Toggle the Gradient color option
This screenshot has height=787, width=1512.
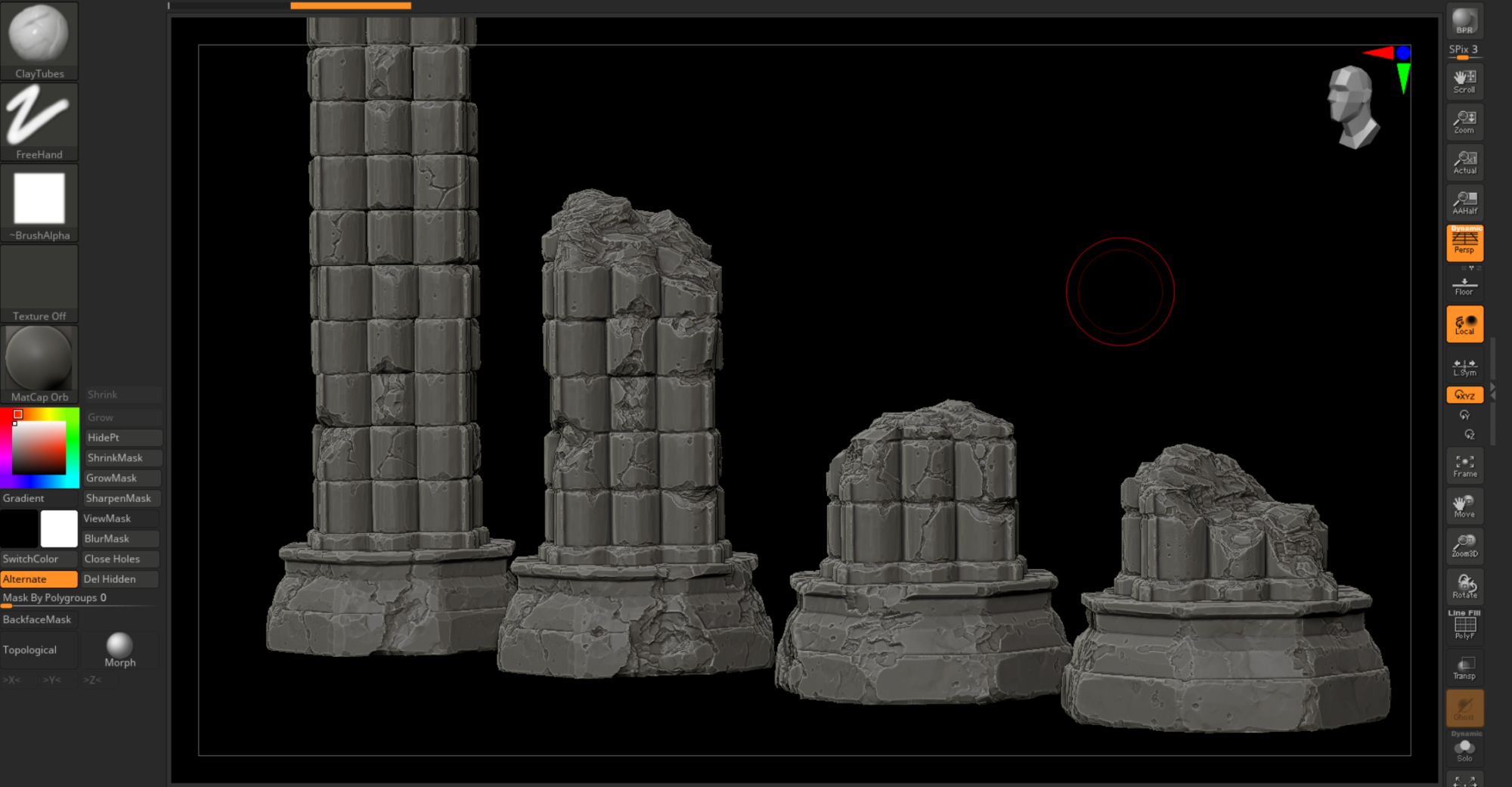39,498
